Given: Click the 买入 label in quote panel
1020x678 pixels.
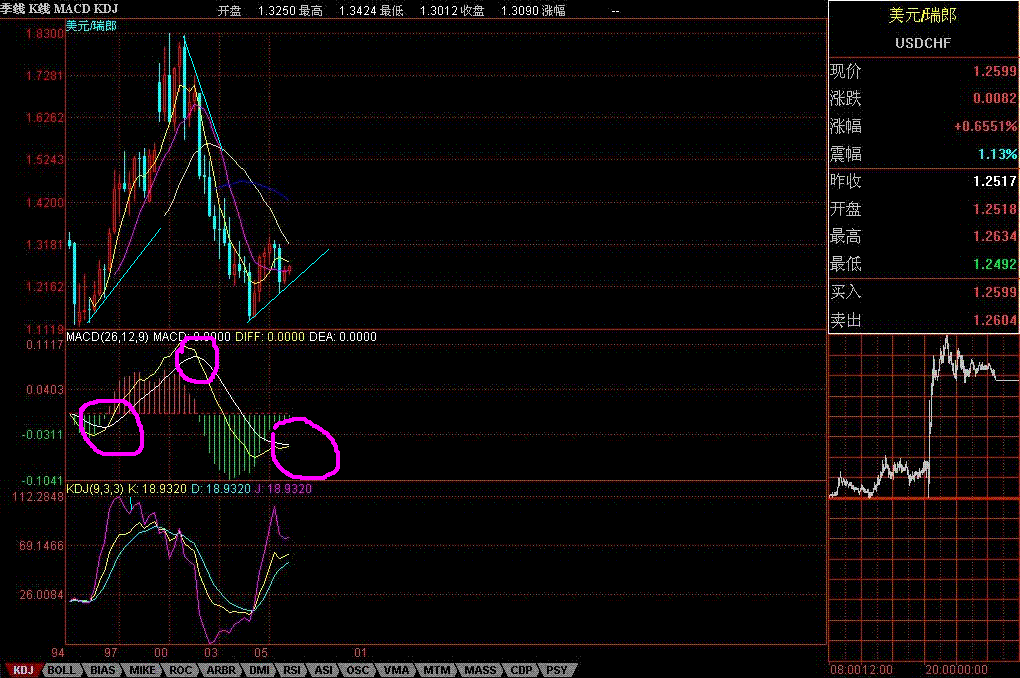Looking at the screenshot, I should 846,292.
